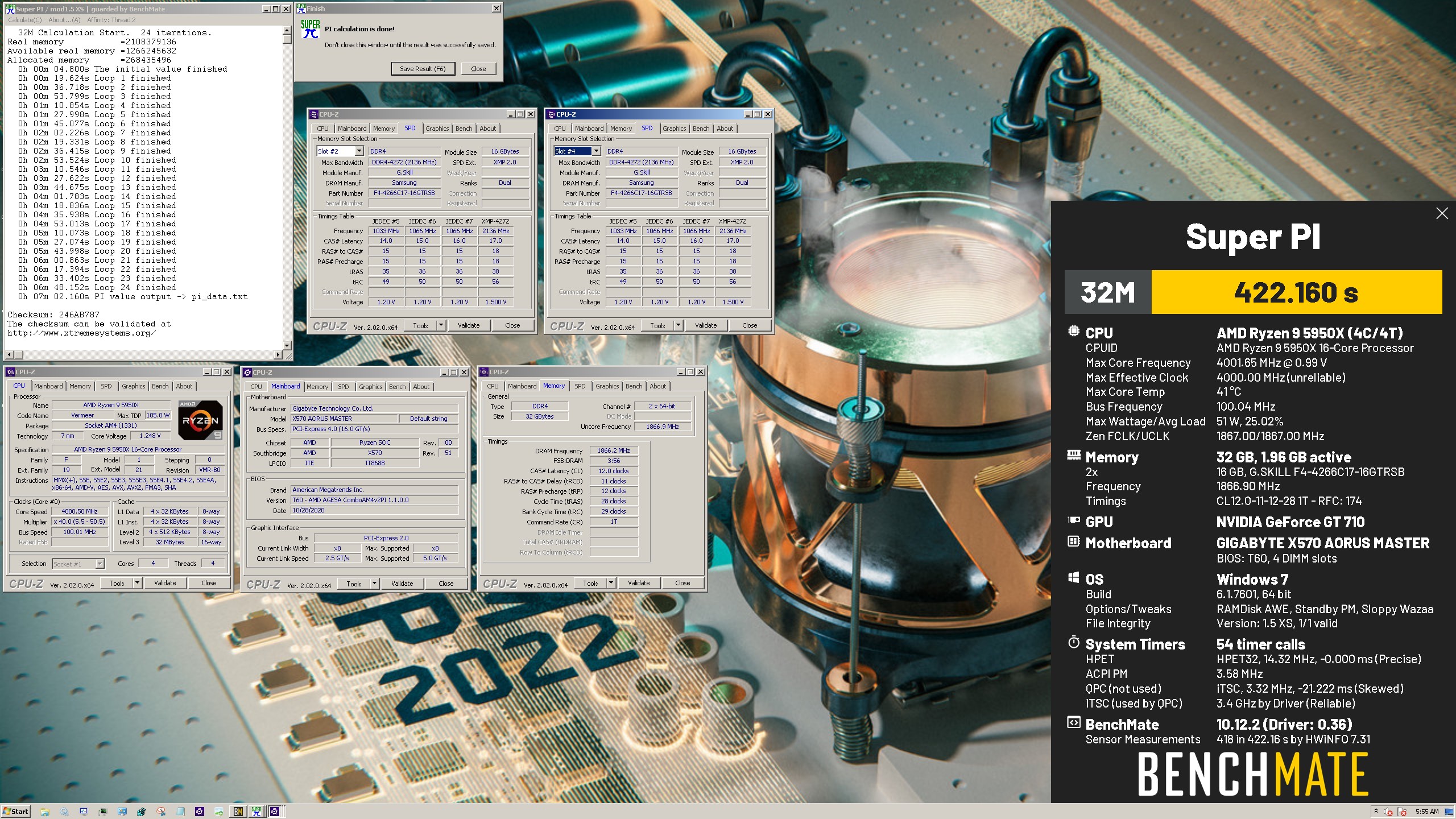Click Super PI scrollbar down arrow
This screenshot has height=819, width=1456.
click(x=287, y=345)
